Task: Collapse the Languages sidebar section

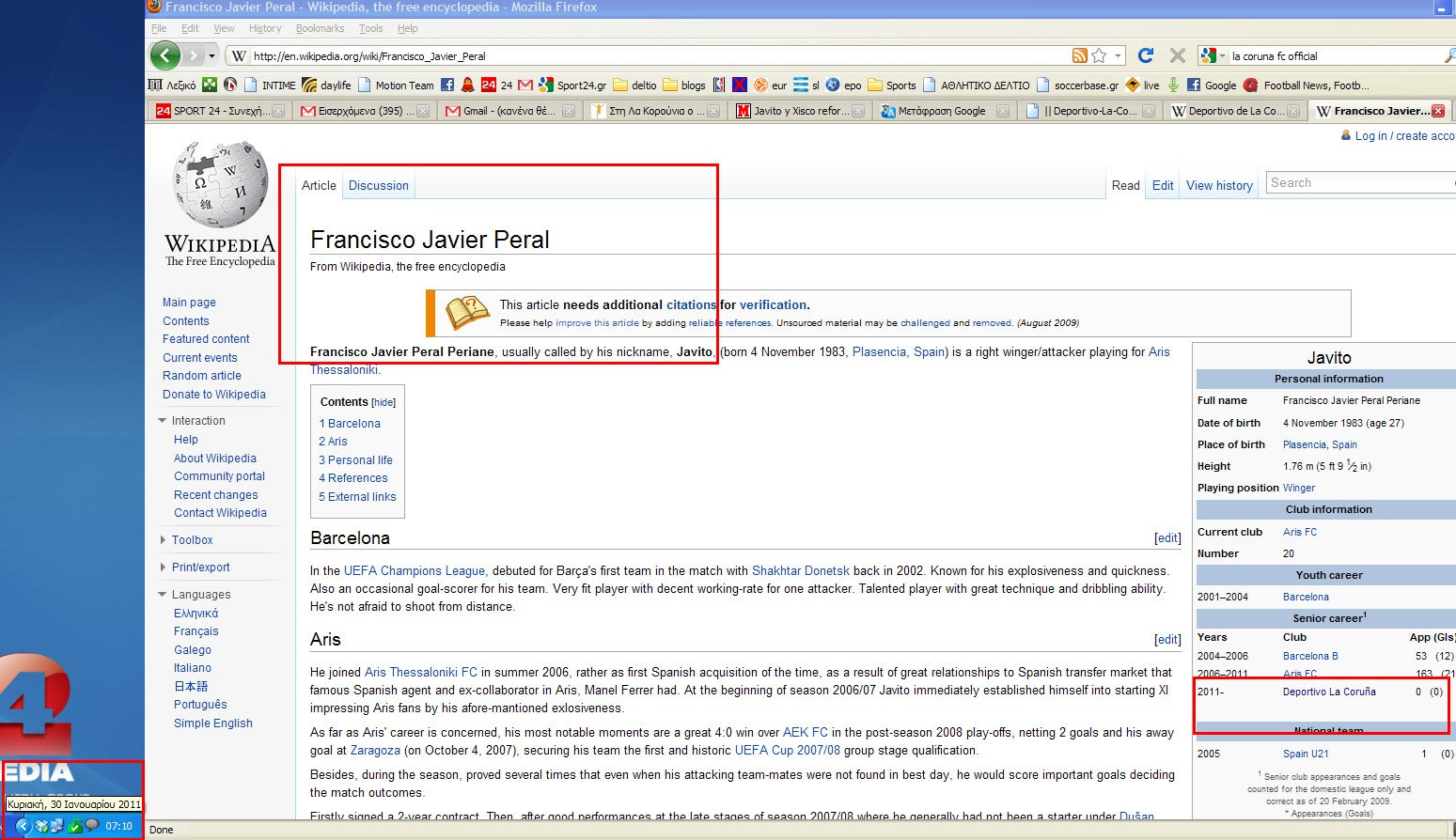Action: [163, 595]
